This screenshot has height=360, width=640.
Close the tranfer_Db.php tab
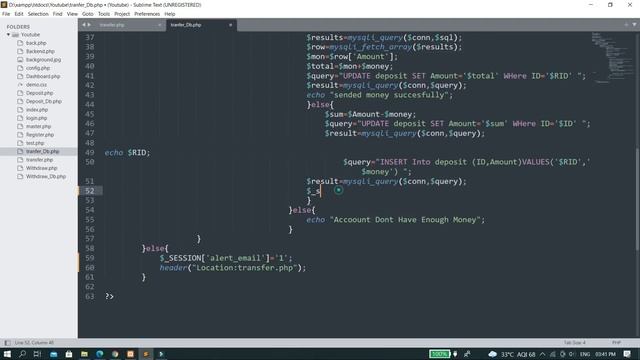(x=230, y=25)
